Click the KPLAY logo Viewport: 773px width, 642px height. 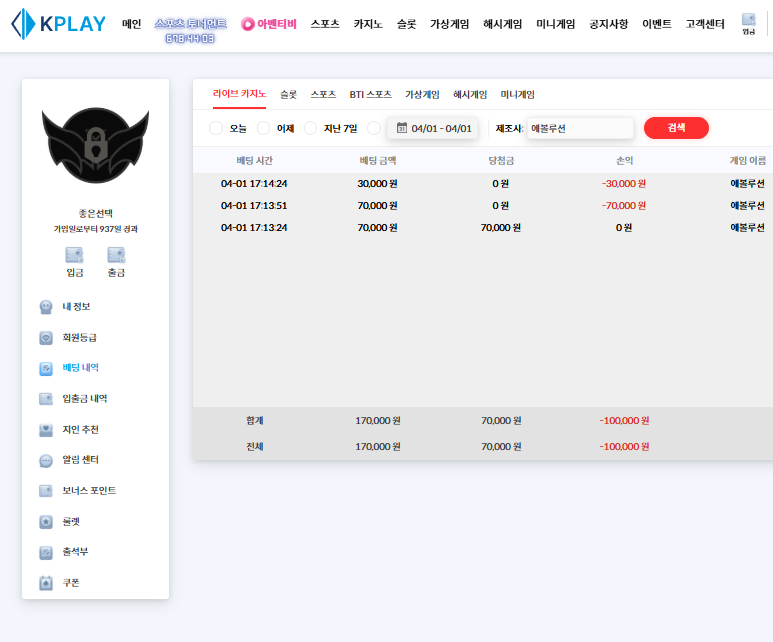(58, 25)
